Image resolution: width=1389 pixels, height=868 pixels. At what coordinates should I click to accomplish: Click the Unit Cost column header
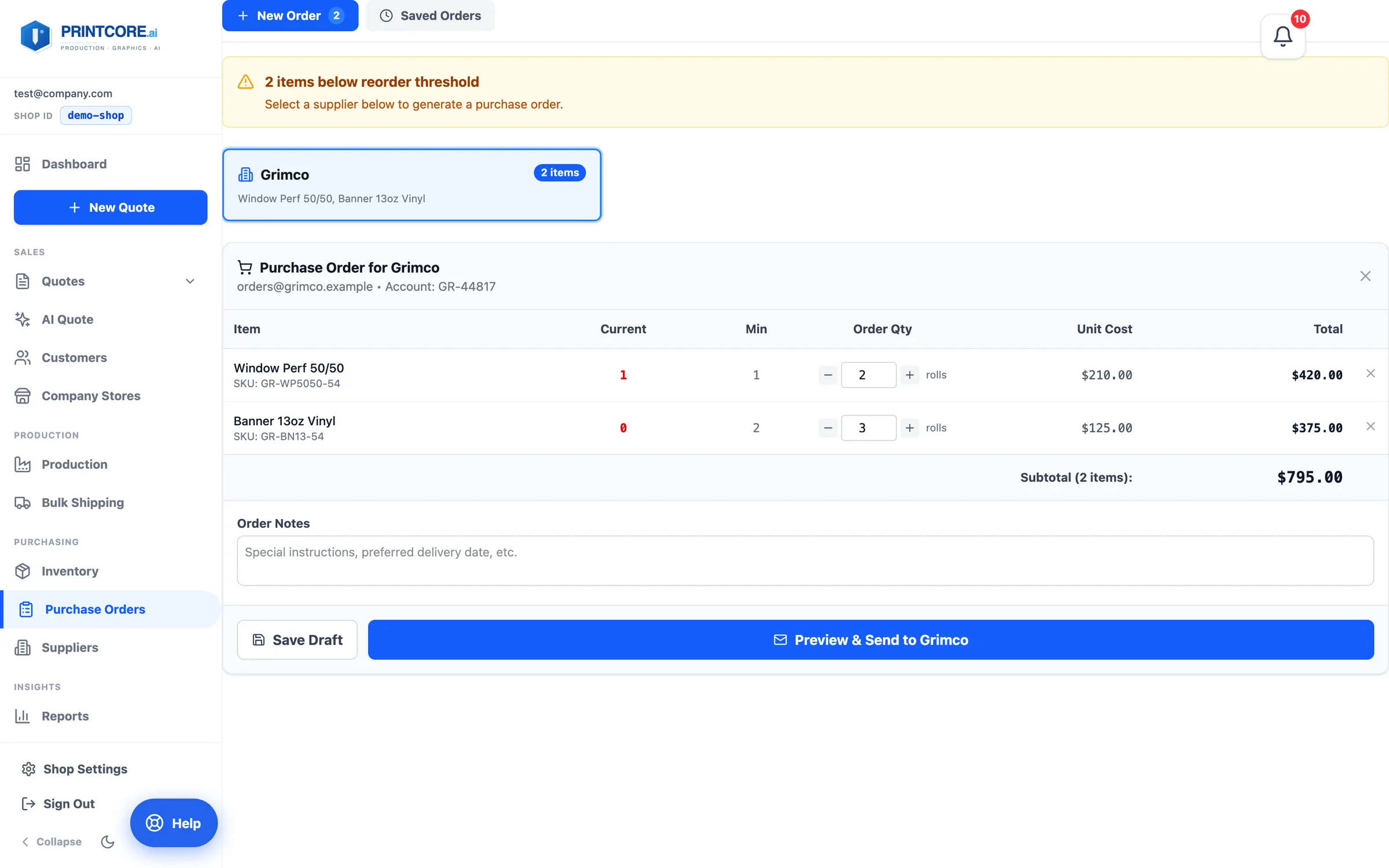pos(1104,329)
